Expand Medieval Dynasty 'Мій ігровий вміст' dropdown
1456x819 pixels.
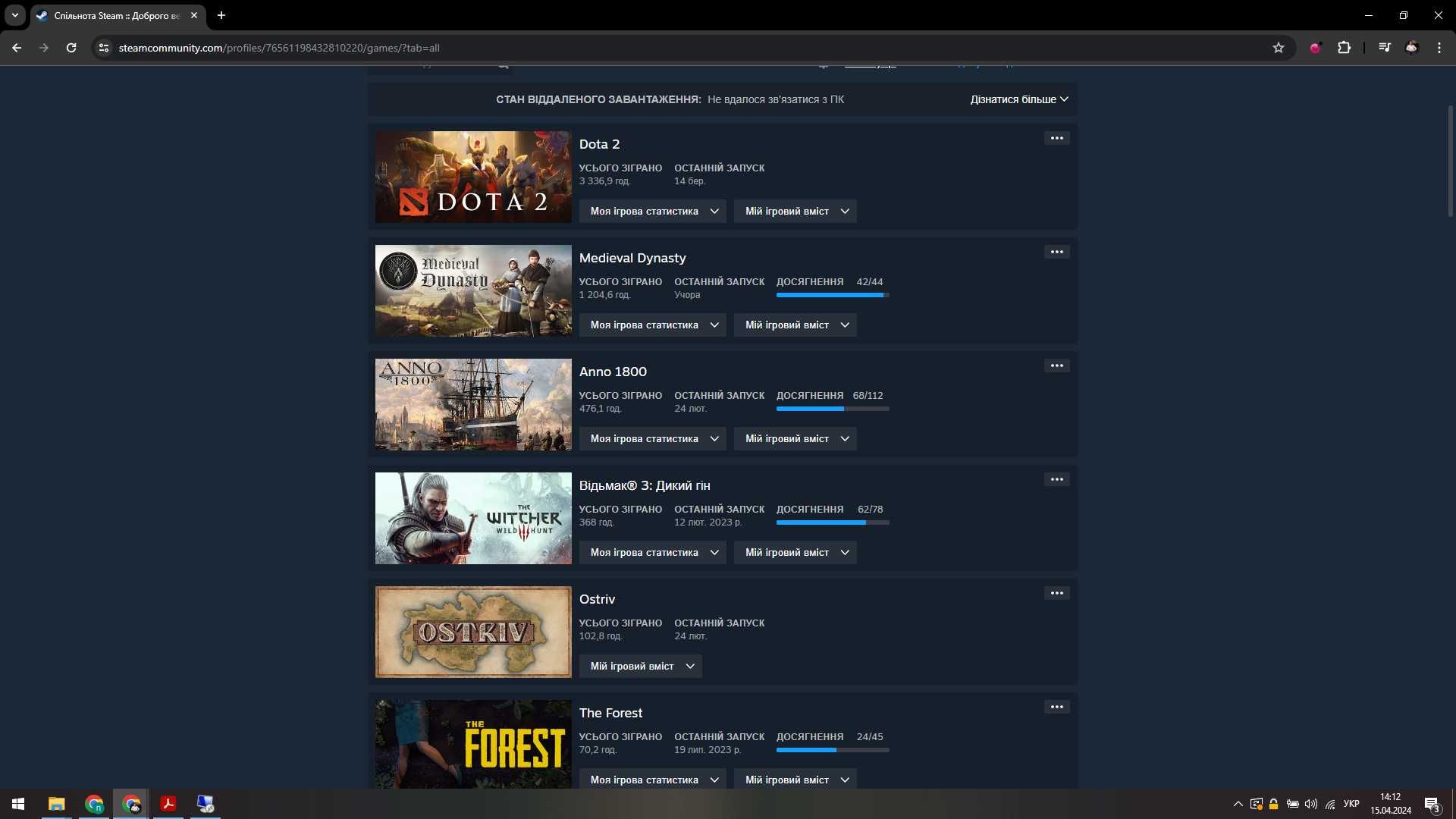[795, 325]
